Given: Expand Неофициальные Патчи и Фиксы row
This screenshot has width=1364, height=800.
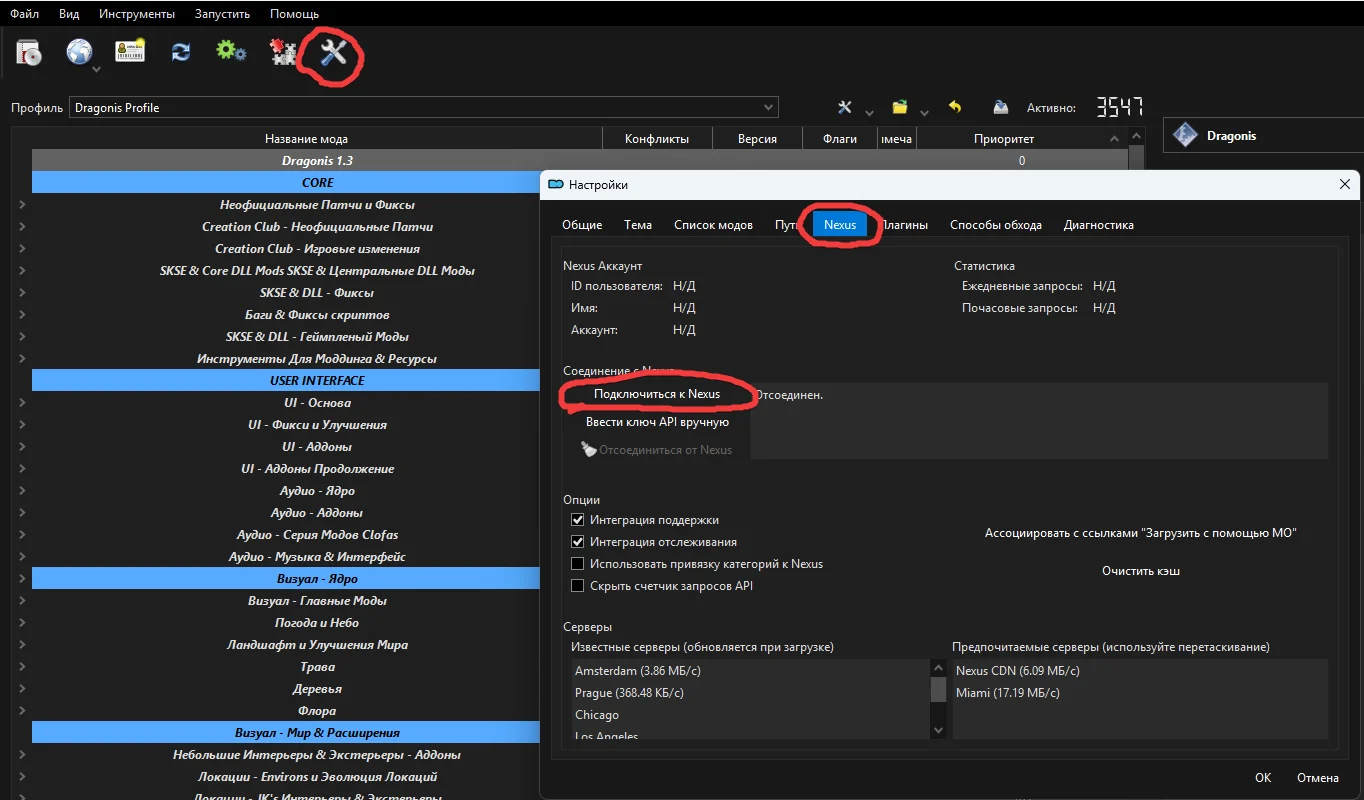Looking at the screenshot, I should [x=22, y=205].
